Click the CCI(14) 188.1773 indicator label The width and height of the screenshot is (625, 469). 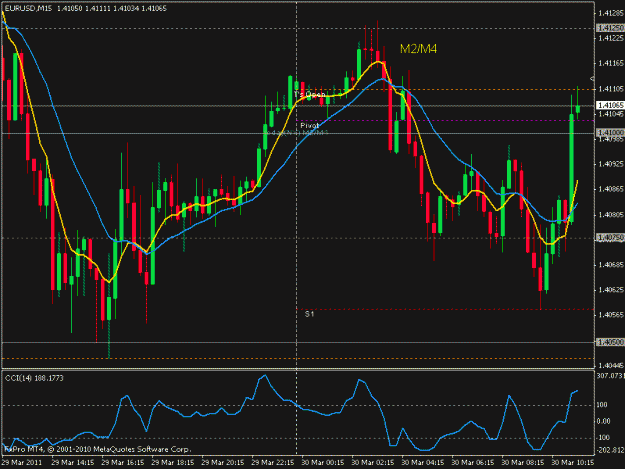[x=34, y=378]
